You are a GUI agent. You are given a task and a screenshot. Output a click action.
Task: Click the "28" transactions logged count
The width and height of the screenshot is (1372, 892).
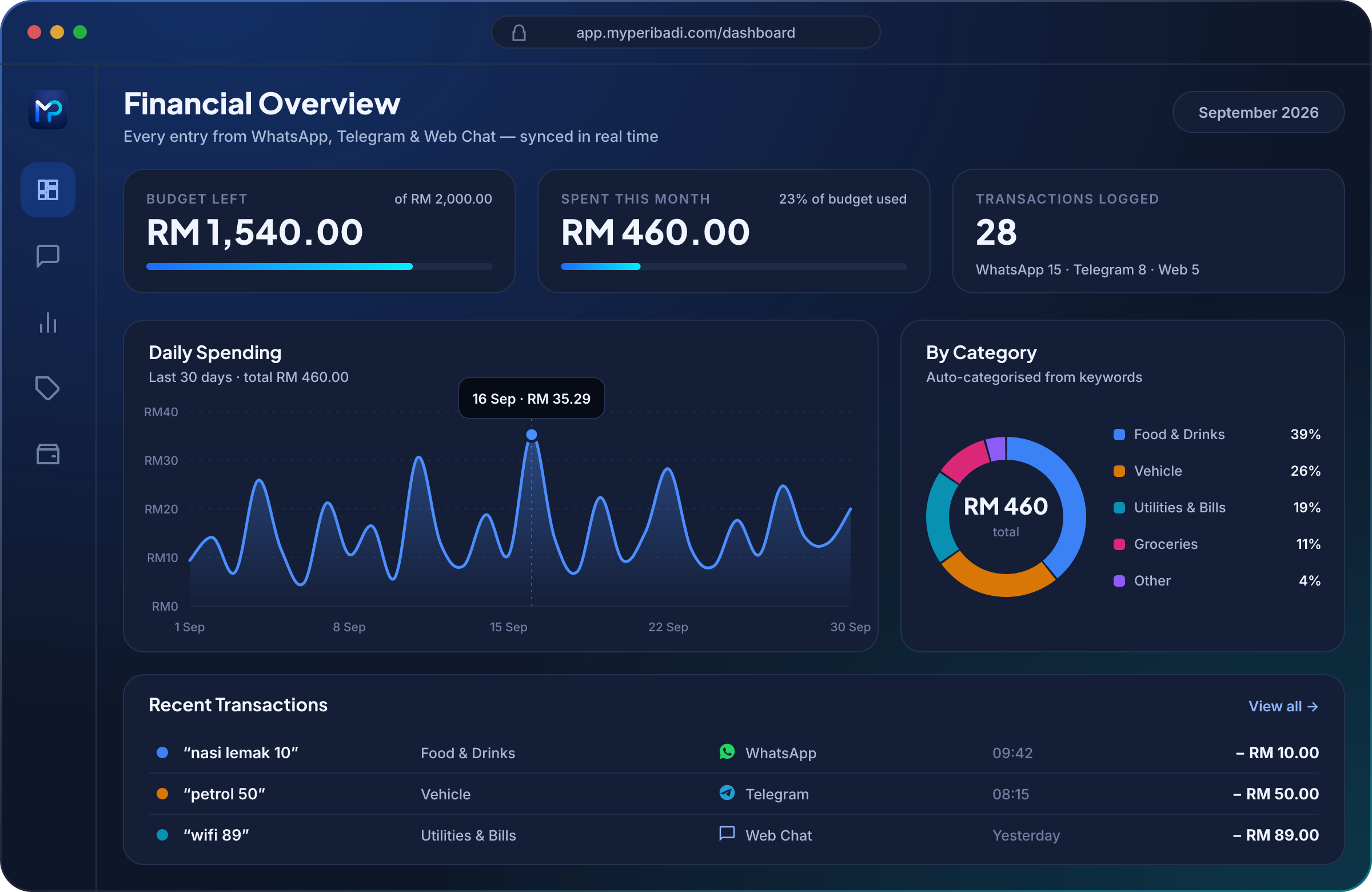(x=996, y=232)
